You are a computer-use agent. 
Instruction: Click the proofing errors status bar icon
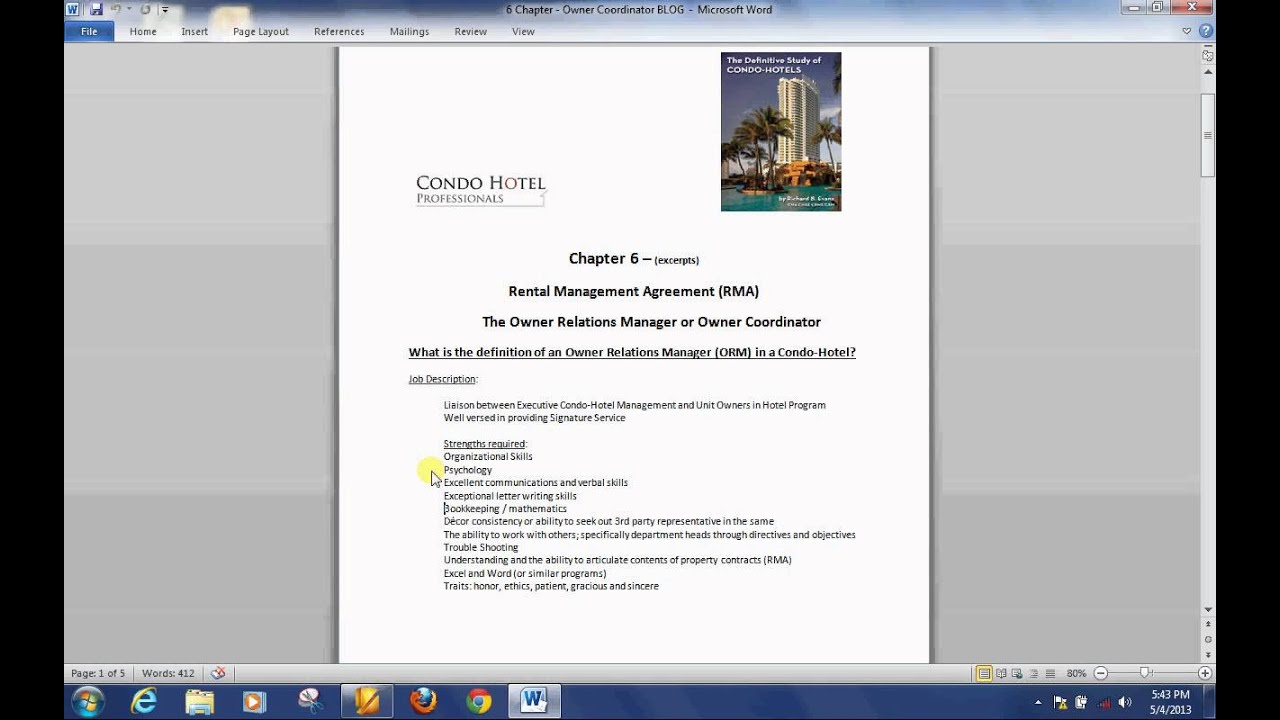pyautogui.click(x=218, y=673)
